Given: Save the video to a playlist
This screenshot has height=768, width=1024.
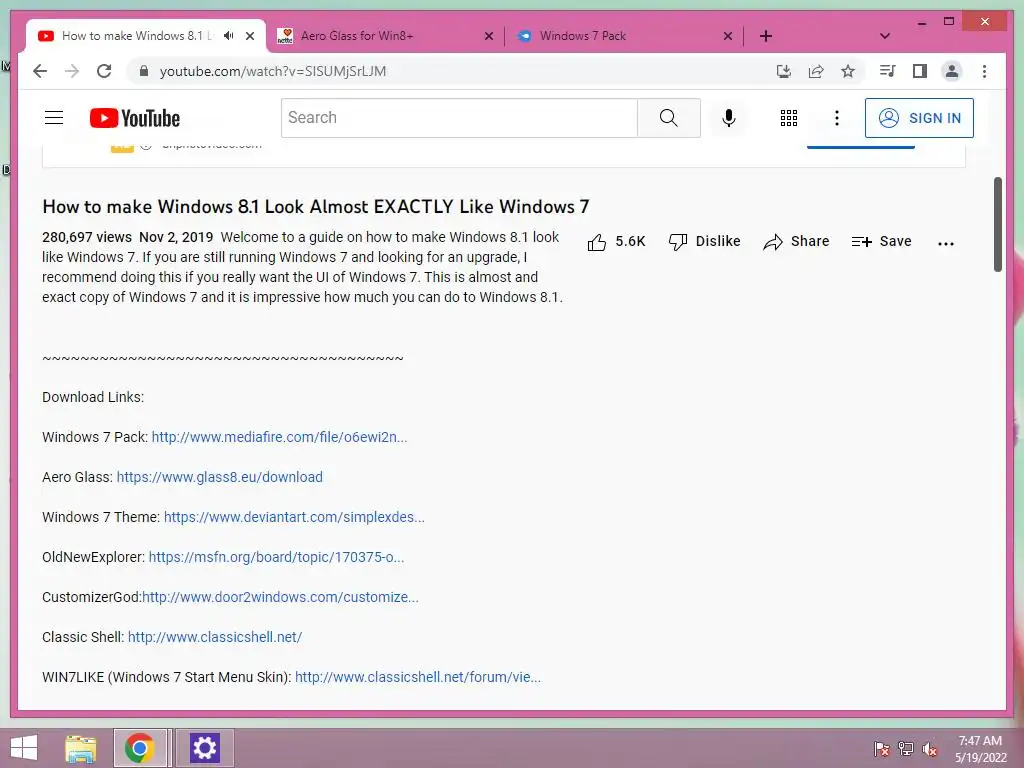Looking at the screenshot, I should (x=882, y=242).
